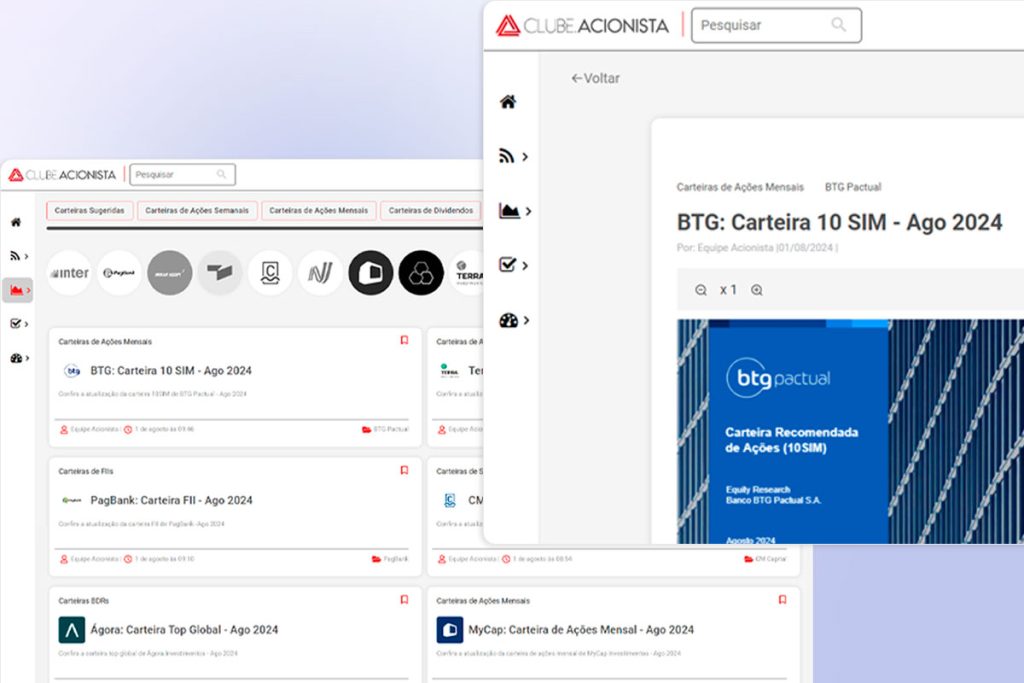Open the RSS feed icon in the back list window
Screen dimensions: 1024x683
click(14, 256)
